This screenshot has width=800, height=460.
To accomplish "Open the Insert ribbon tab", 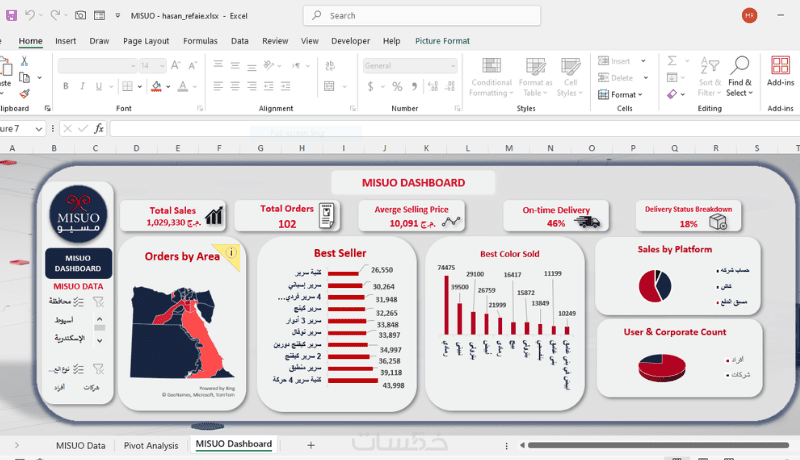I will coord(65,41).
